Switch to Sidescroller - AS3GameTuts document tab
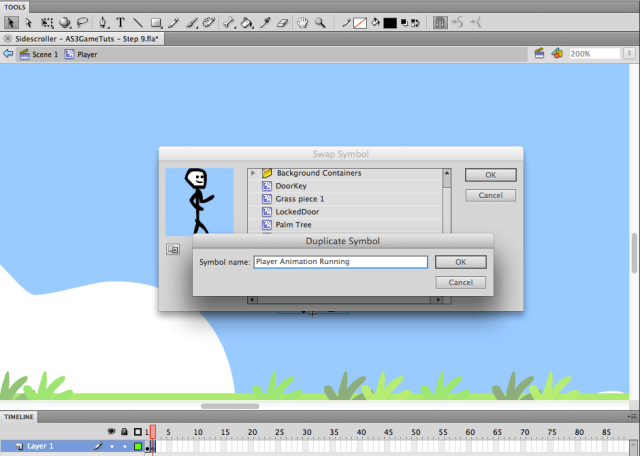 pyautogui.click(x=87, y=39)
